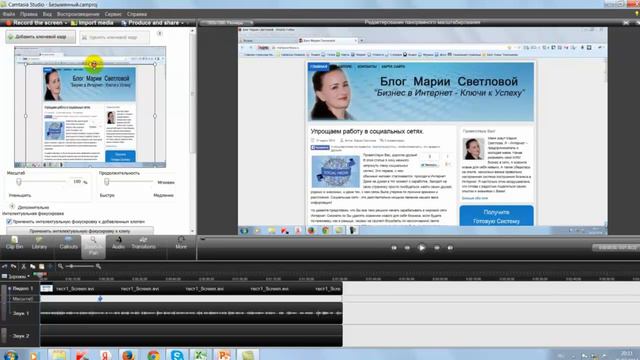Open preview dimensions dropdown above the canvas
The height and width of the screenshot is (360, 640).
pyautogui.click(x=227, y=23)
